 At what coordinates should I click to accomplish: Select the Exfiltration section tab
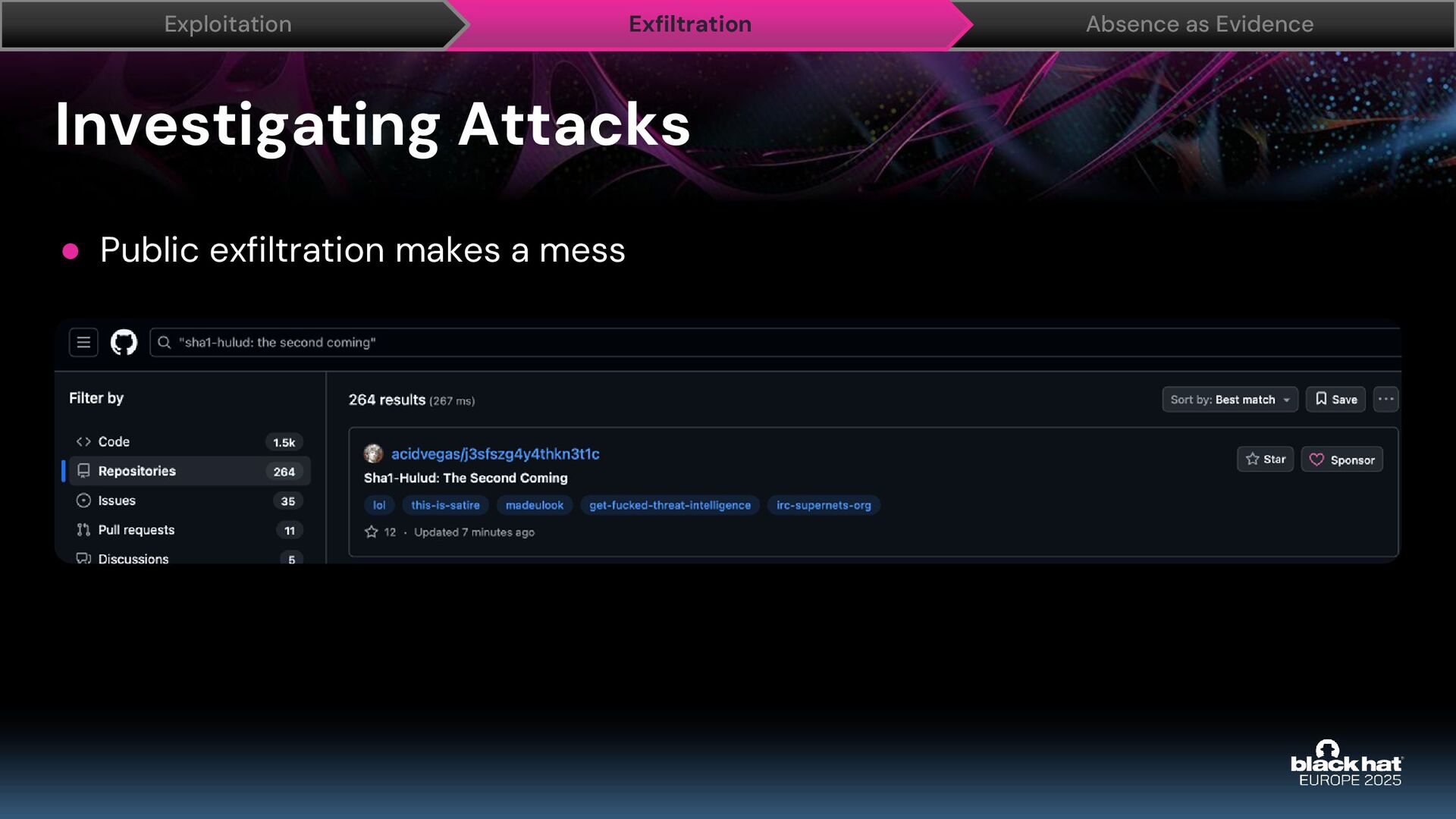pos(690,24)
